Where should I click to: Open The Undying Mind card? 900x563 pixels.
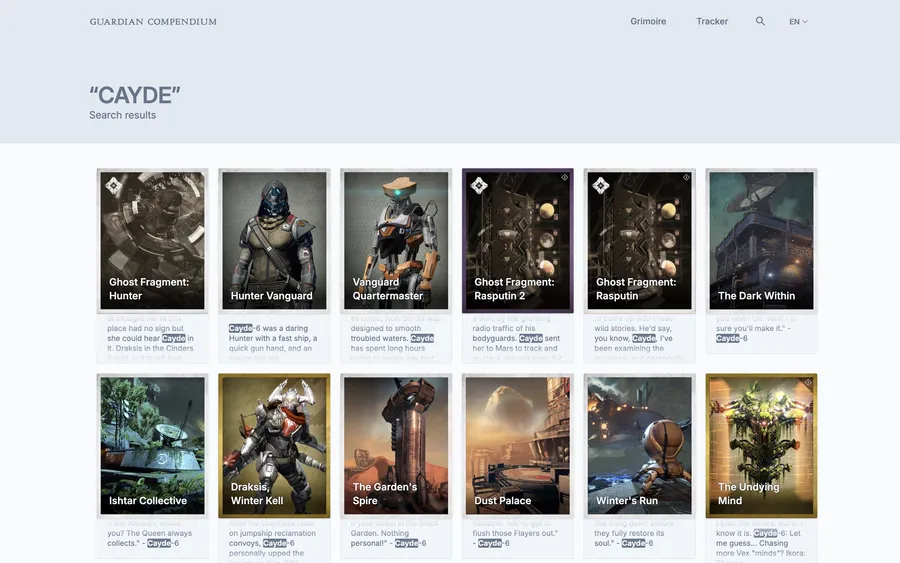[761, 445]
